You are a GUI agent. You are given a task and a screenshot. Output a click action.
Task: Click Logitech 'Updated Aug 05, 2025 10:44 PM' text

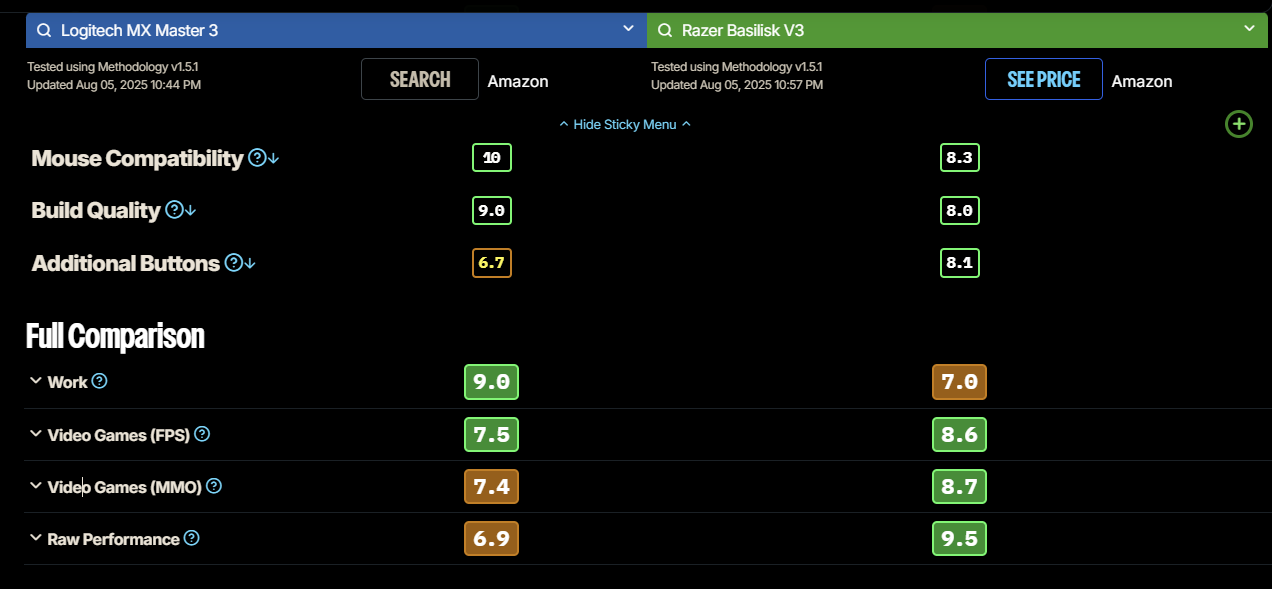pyautogui.click(x=114, y=85)
